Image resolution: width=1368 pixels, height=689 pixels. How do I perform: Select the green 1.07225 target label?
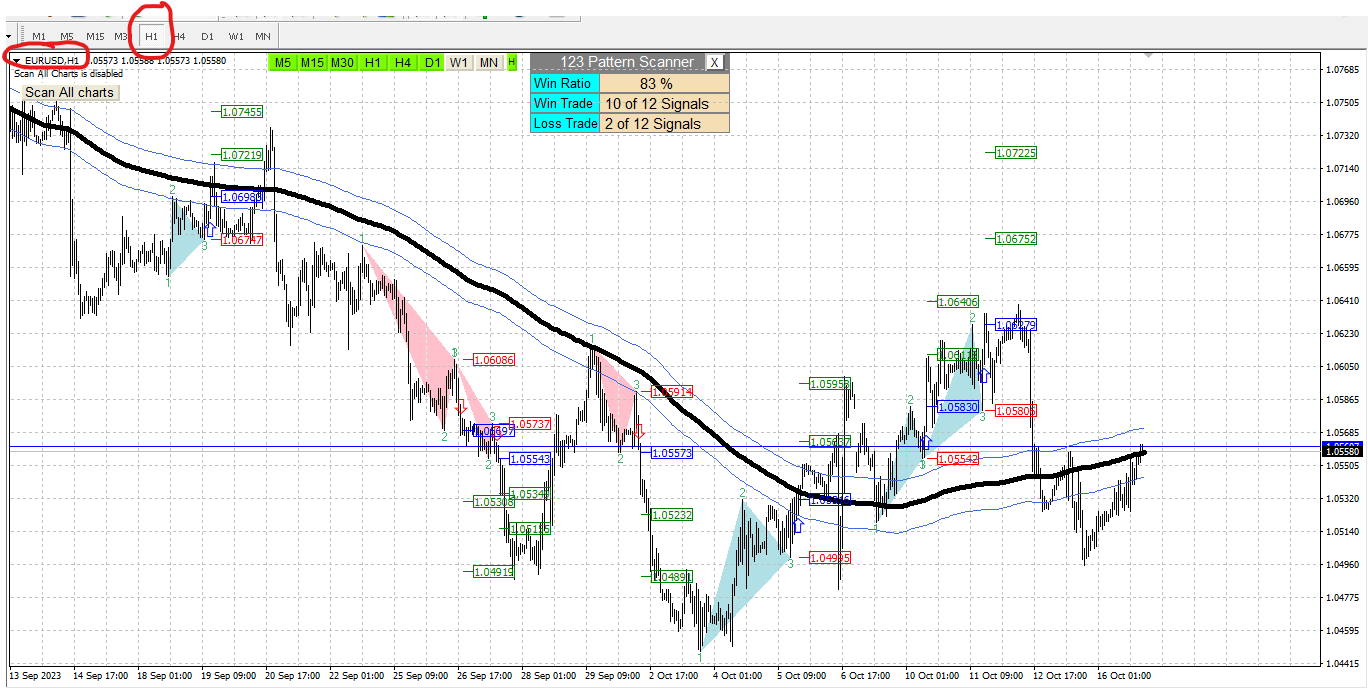[x=1017, y=153]
